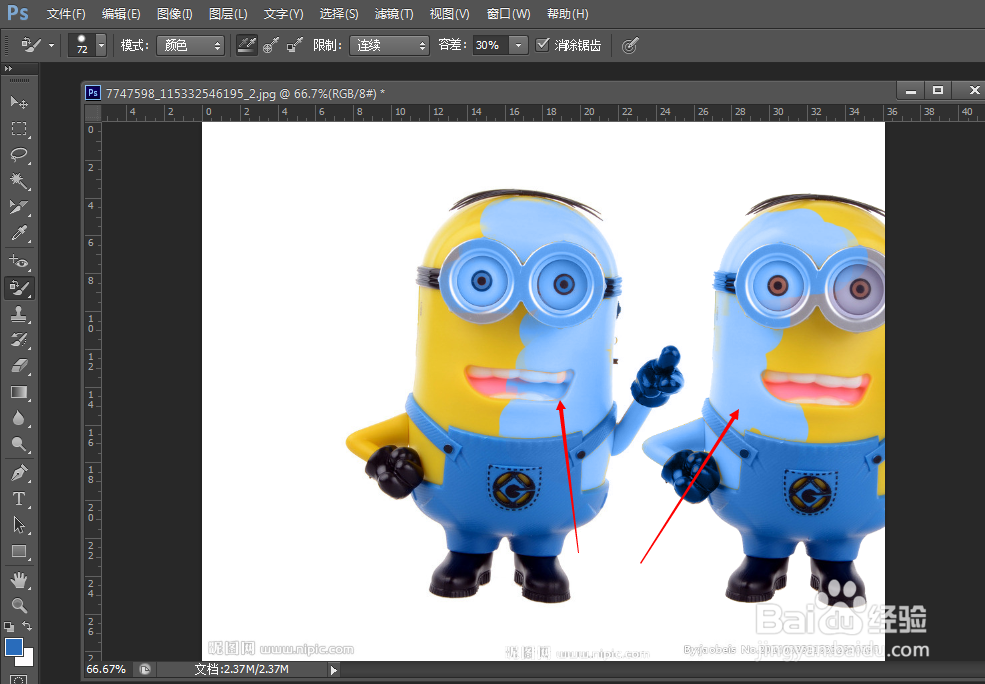Open the 编辑(E) menu
The image size is (985, 684).
pos(121,13)
